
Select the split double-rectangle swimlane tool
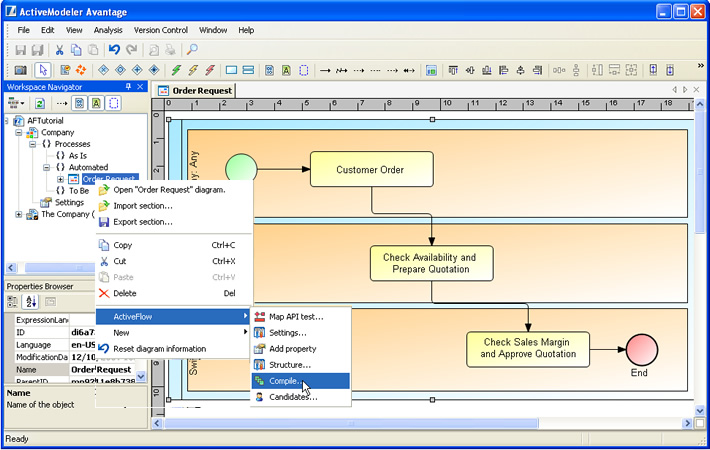point(248,70)
